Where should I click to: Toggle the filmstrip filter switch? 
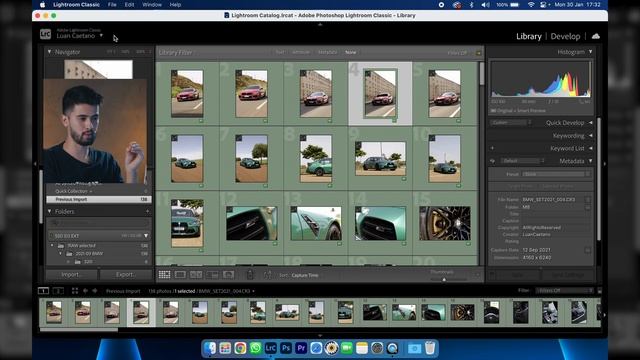599,291
